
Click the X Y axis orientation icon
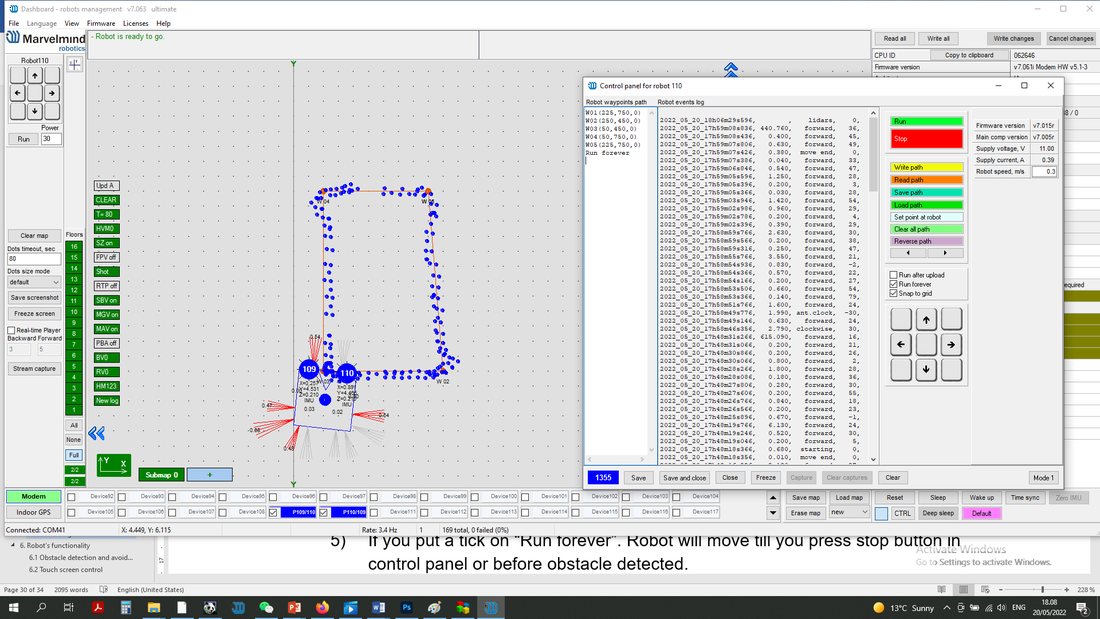pos(113,465)
